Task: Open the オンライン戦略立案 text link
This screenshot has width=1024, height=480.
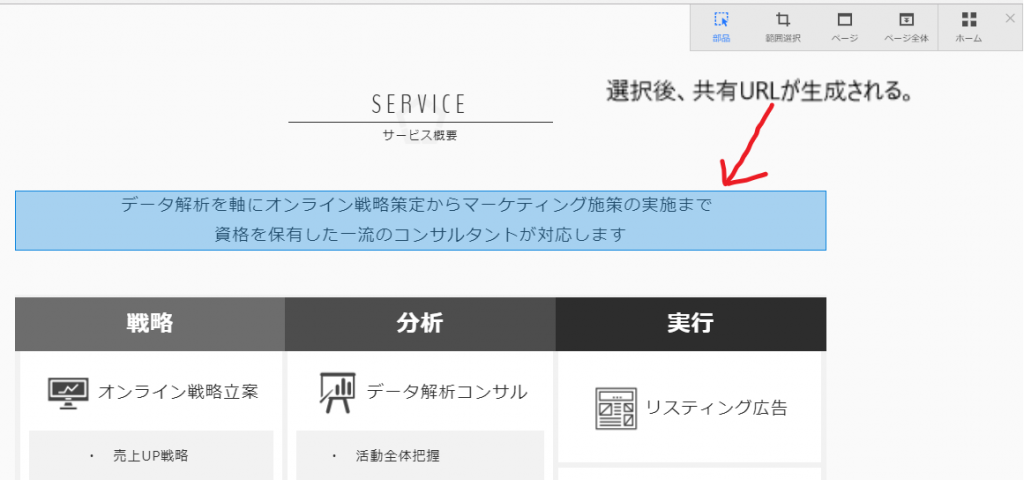Action: (178, 392)
